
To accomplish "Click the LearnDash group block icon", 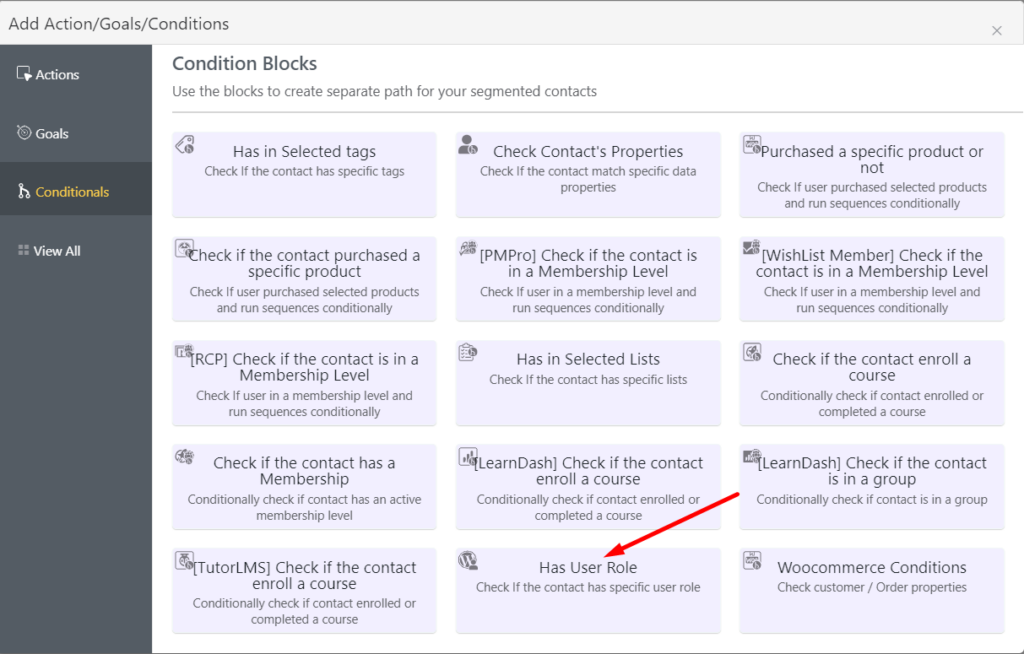I will click(x=752, y=456).
